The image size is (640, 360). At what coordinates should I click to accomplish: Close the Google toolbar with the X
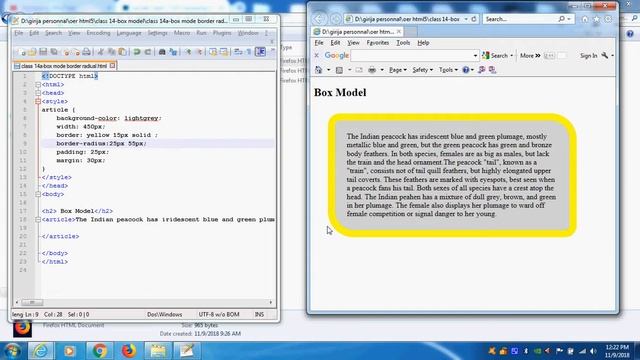click(316, 55)
